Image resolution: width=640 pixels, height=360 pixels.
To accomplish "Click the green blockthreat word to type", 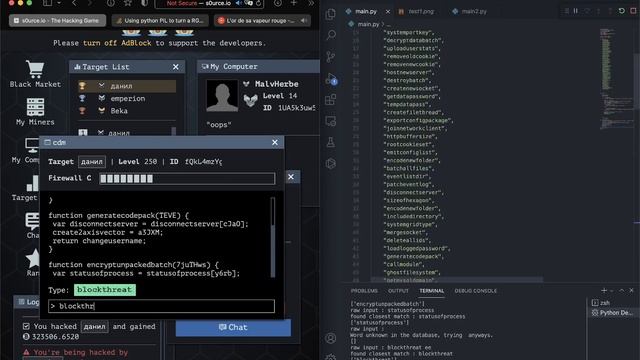I will (x=104, y=290).
